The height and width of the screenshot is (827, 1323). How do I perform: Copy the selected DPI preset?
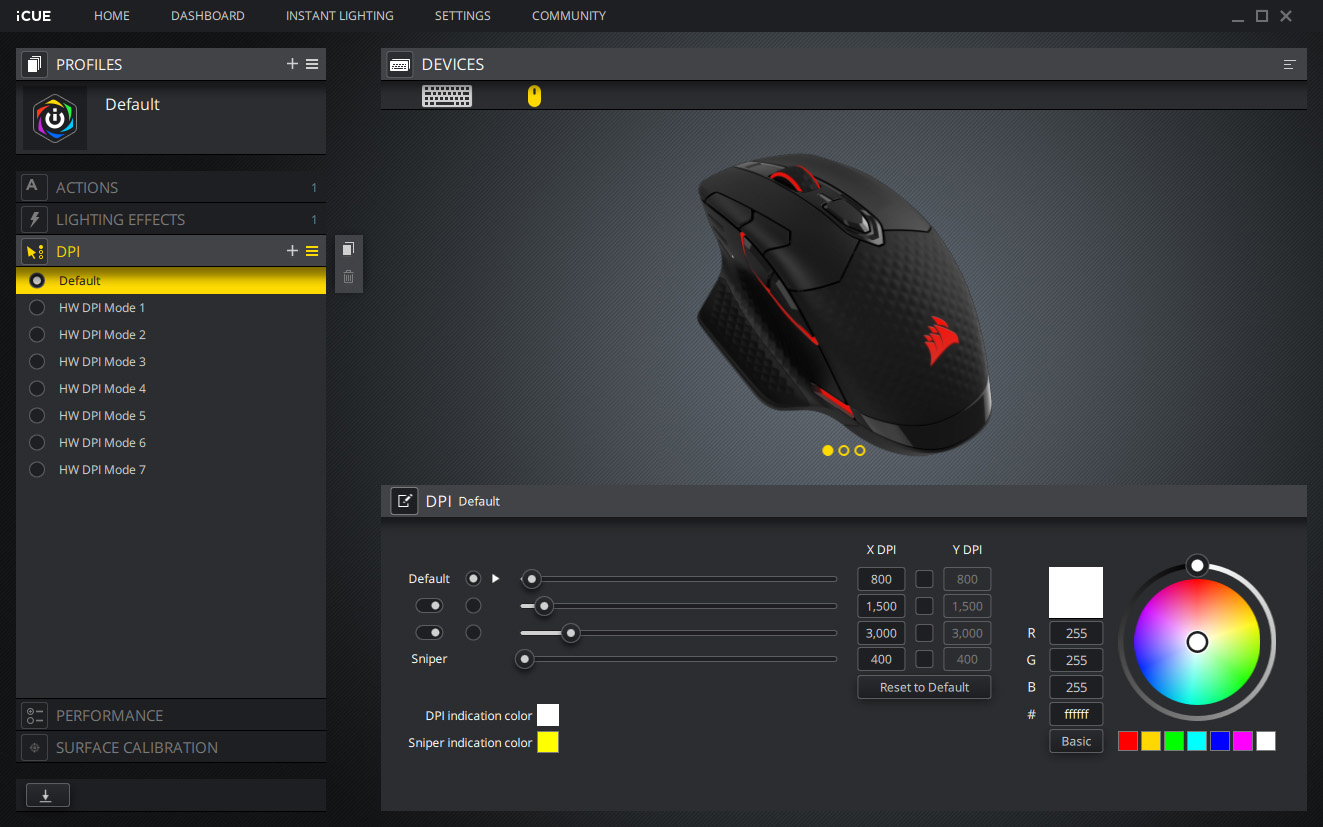(x=348, y=249)
